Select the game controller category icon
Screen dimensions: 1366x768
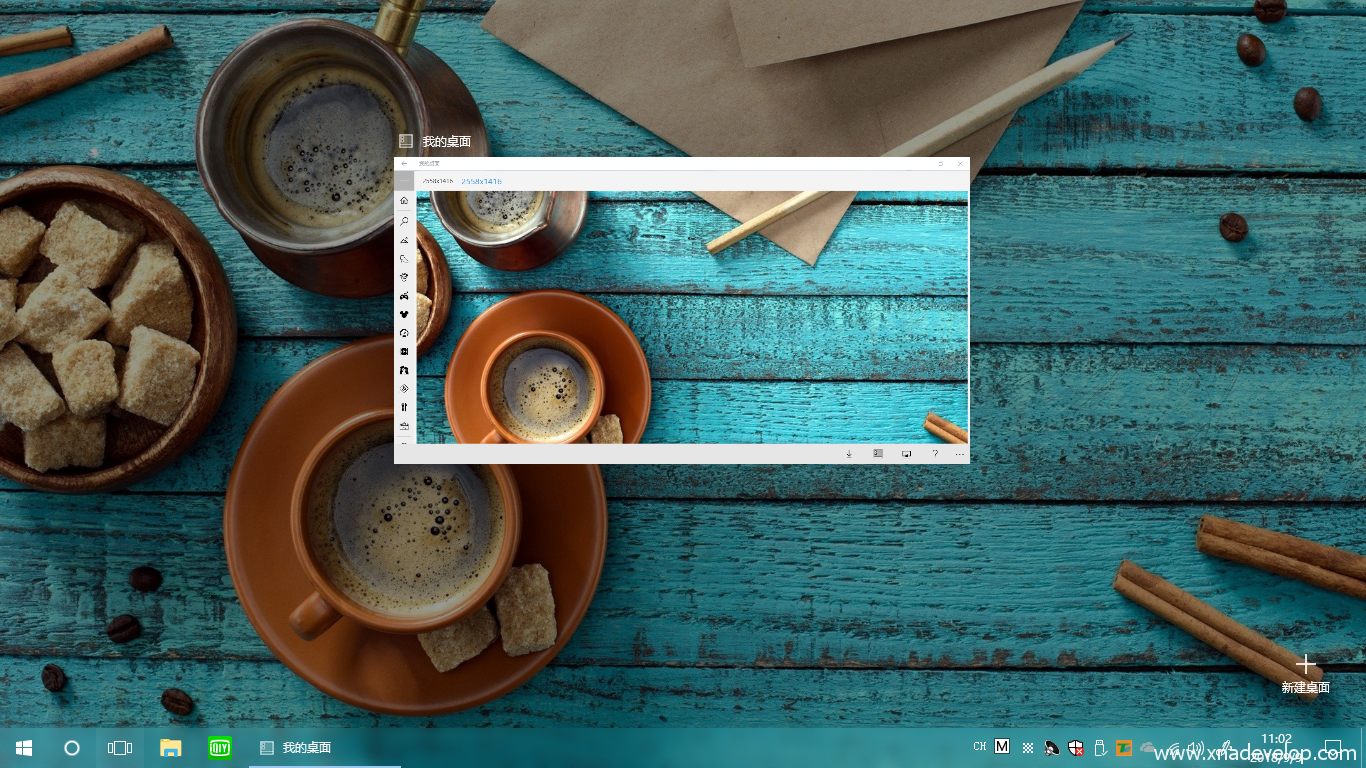point(404,295)
